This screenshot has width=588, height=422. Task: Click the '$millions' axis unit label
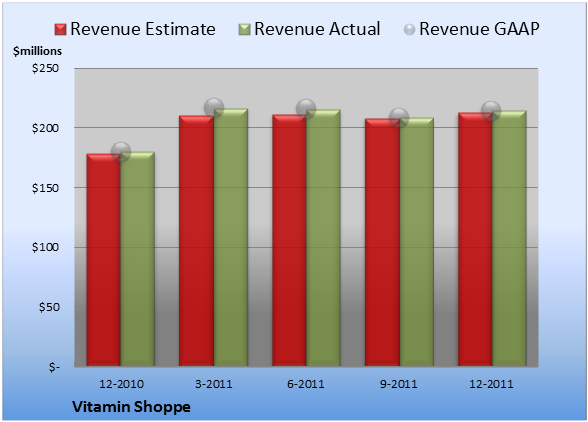coord(37,51)
